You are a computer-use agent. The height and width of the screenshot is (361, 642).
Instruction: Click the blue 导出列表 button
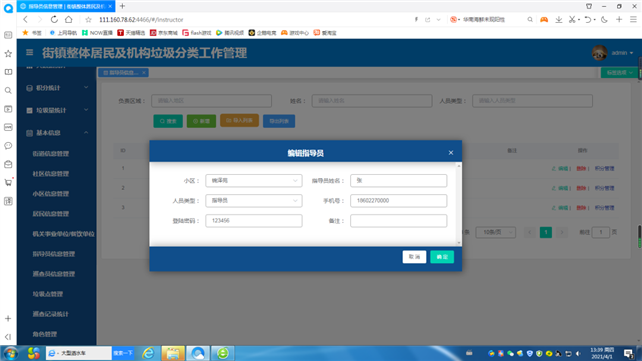(x=279, y=121)
